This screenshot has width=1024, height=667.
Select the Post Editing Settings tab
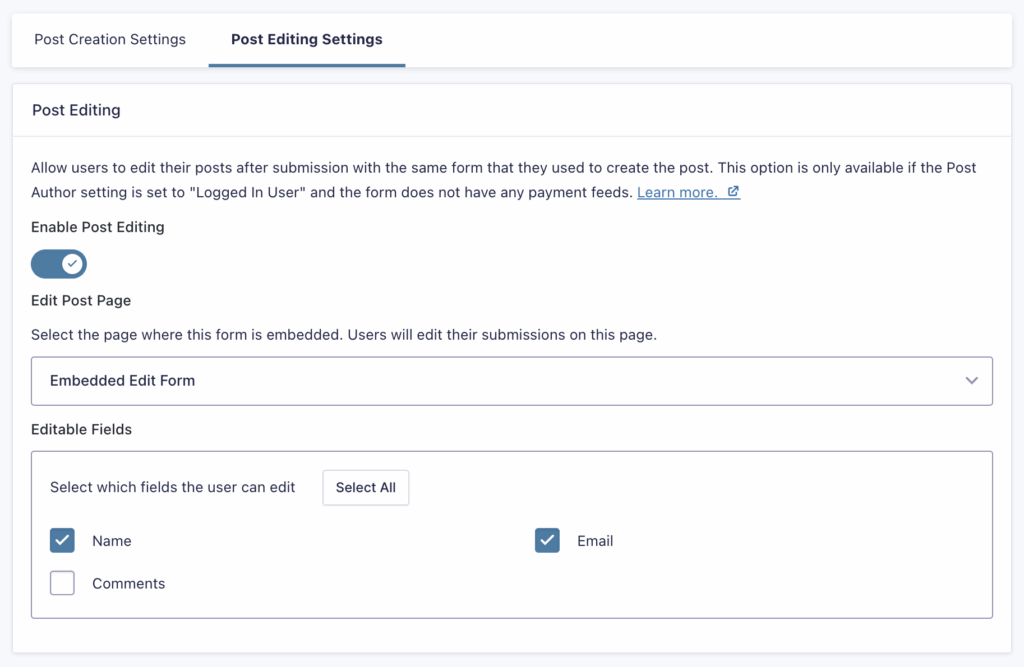pos(306,39)
